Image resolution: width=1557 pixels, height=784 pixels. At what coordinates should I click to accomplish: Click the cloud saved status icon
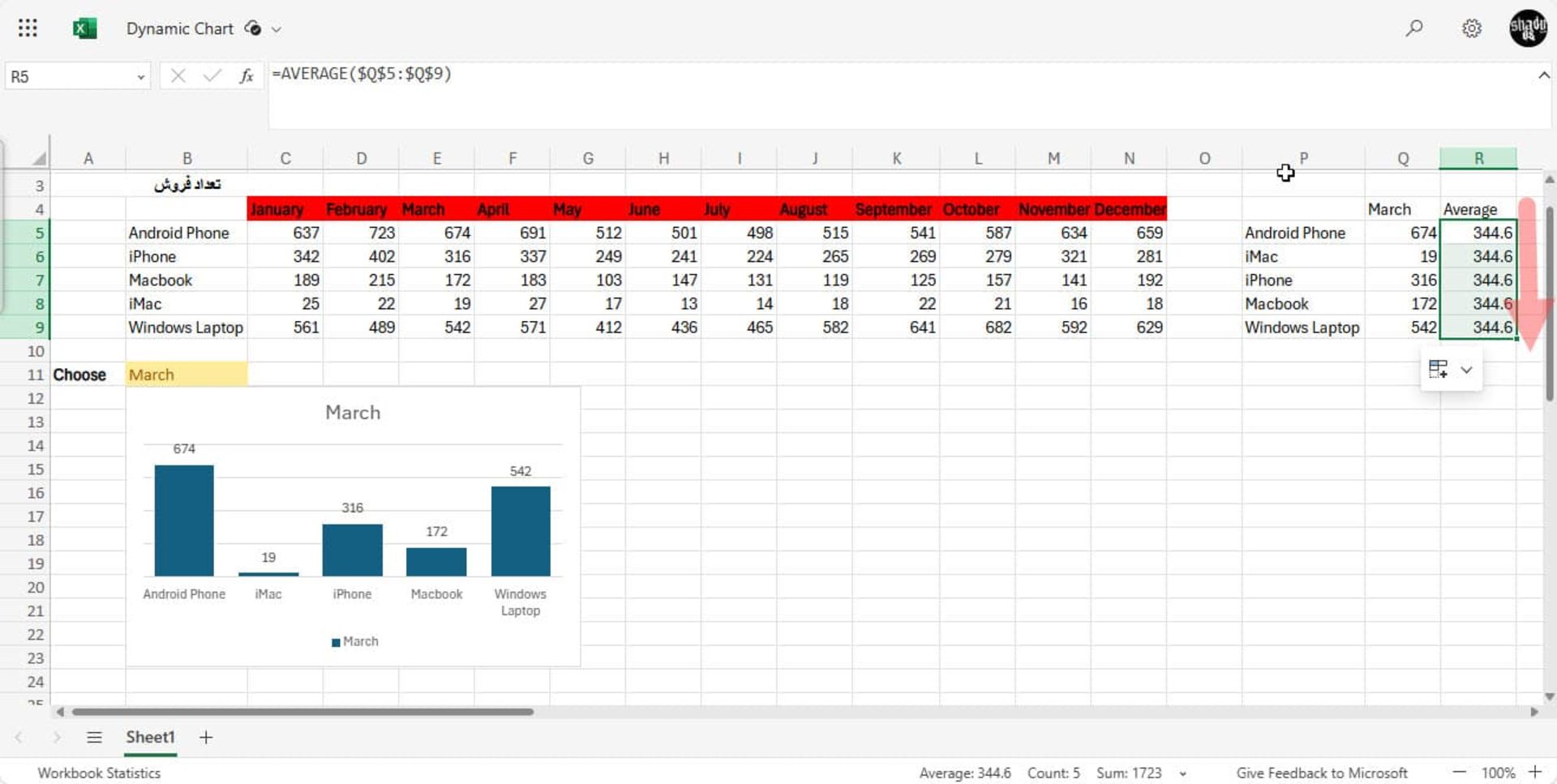(253, 28)
